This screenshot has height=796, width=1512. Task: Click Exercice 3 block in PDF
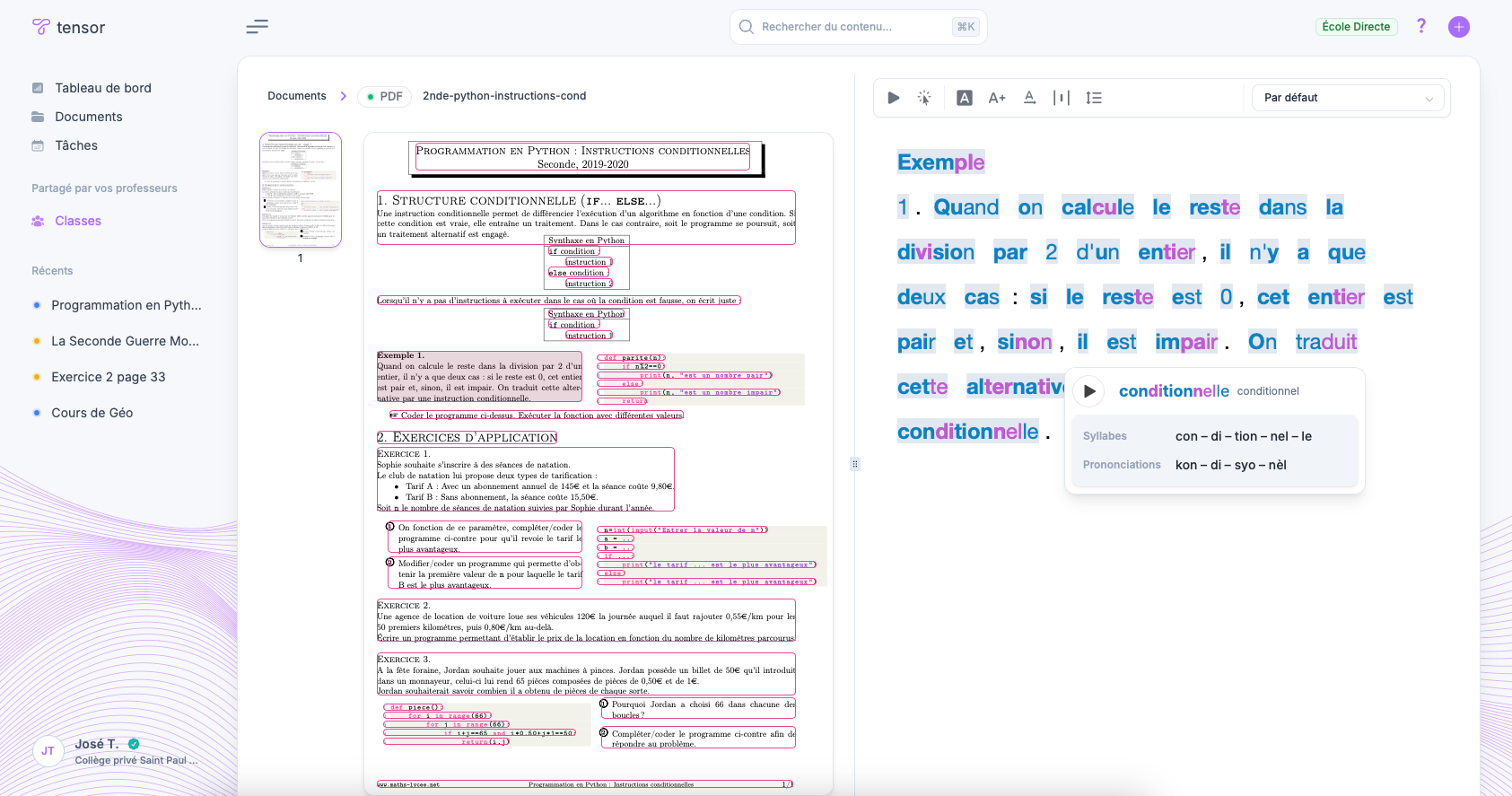click(x=586, y=674)
